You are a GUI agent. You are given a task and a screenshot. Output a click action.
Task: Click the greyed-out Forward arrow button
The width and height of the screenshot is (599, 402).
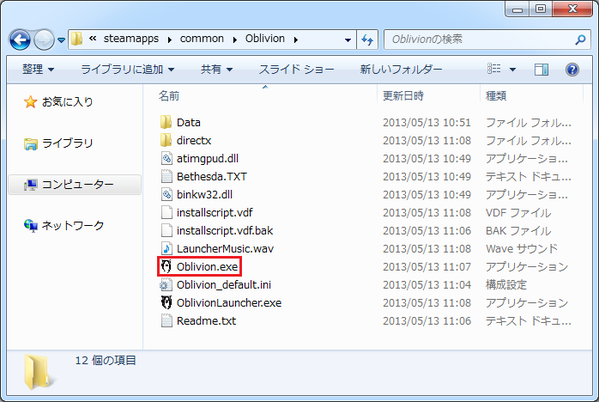[x=44, y=39]
